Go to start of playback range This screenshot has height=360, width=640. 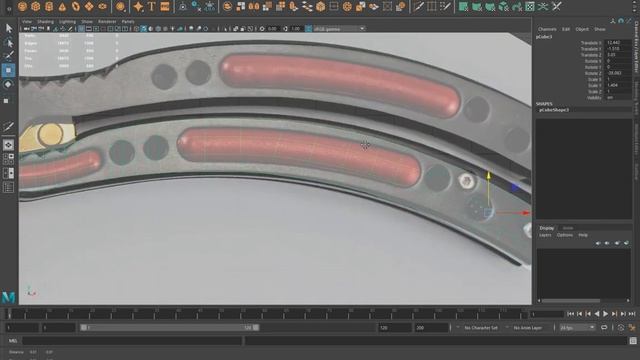pyautogui.click(x=571, y=314)
